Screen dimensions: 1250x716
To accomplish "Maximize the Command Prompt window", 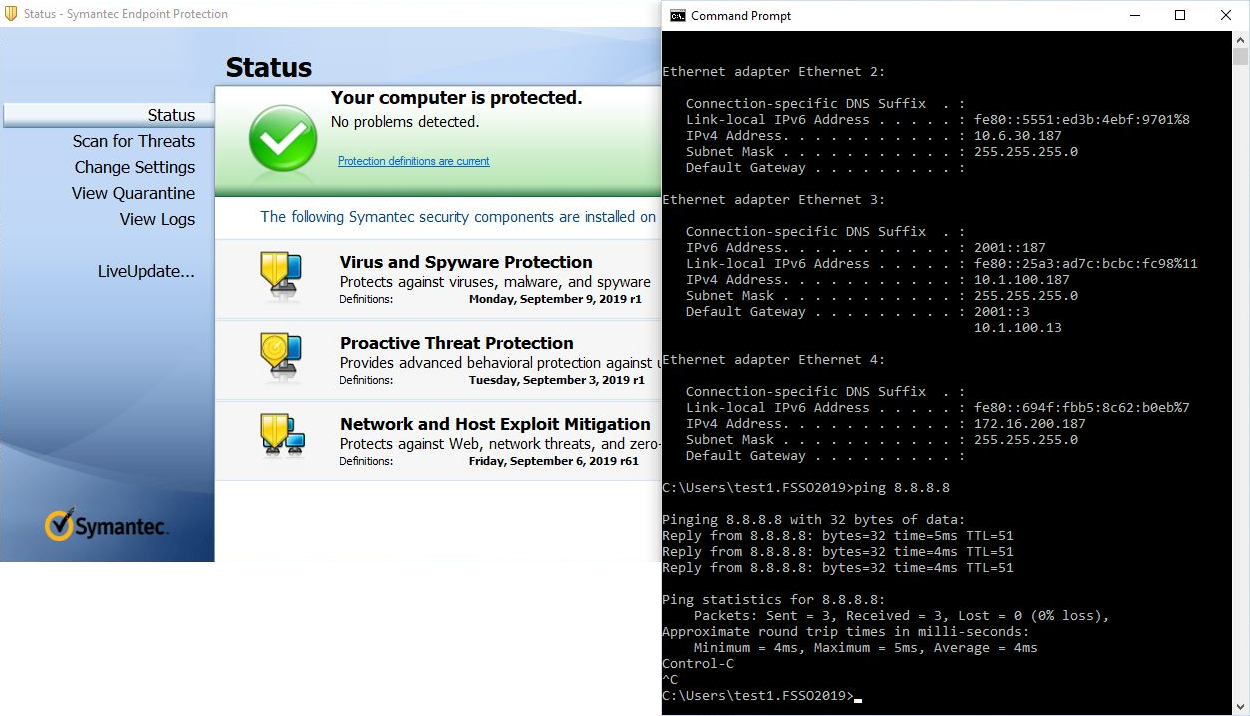I will tap(1180, 15).
